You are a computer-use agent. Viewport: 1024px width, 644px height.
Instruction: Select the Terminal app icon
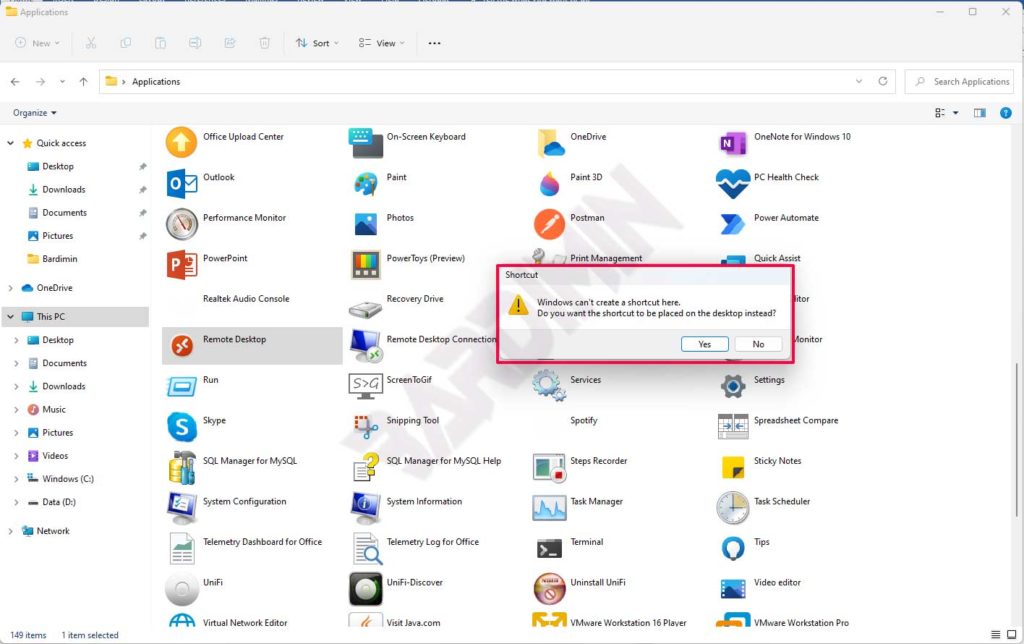[x=549, y=549]
